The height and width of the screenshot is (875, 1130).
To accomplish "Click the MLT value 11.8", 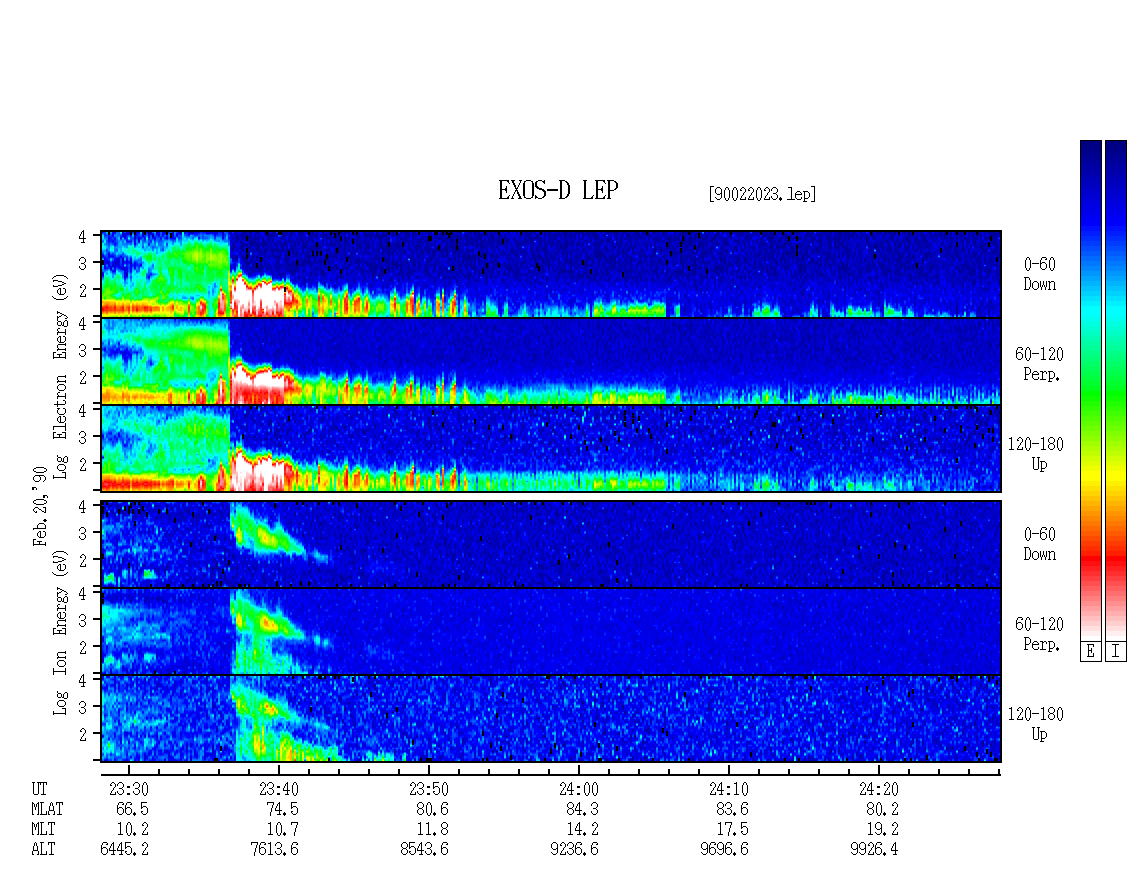I will [432, 830].
